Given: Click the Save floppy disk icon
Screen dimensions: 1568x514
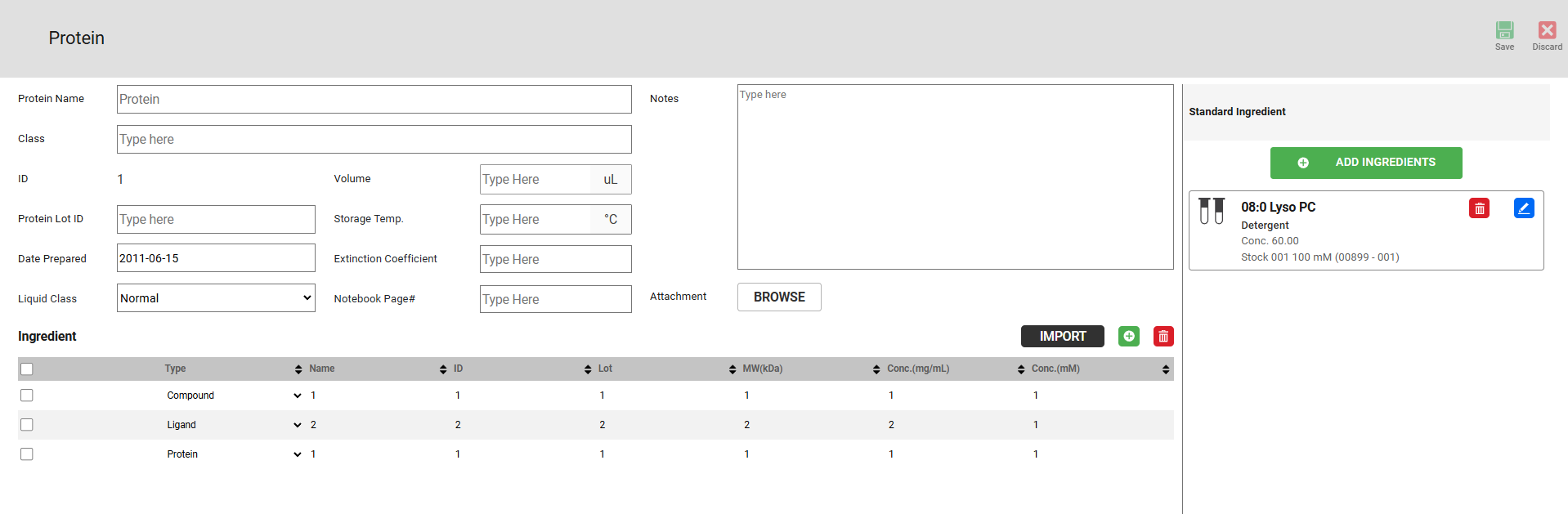Looking at the screenshot, I should [x=1504, y=31].
